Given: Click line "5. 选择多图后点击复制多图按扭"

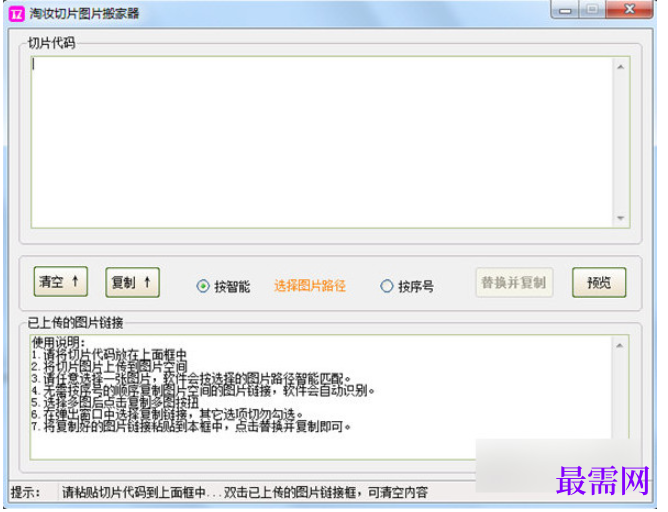Looking at the screenshot, I should point(115,402).
